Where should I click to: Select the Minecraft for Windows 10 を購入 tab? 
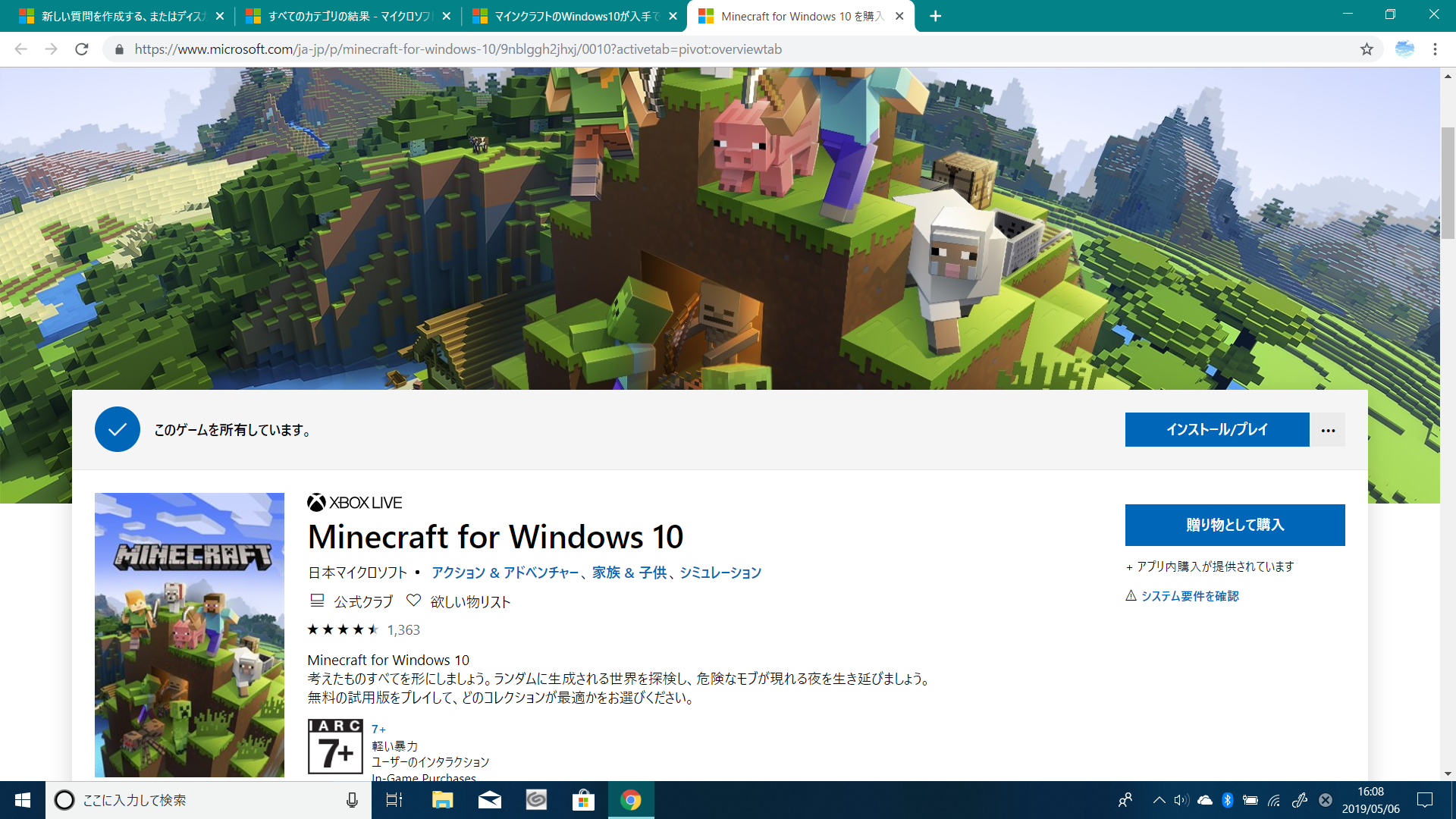(800, 16)
